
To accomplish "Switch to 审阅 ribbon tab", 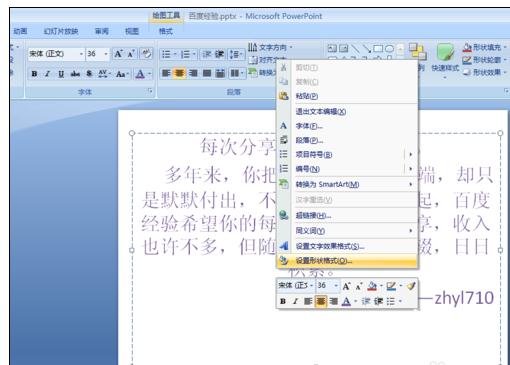I will pyautogui.click(x=102, y=31).
